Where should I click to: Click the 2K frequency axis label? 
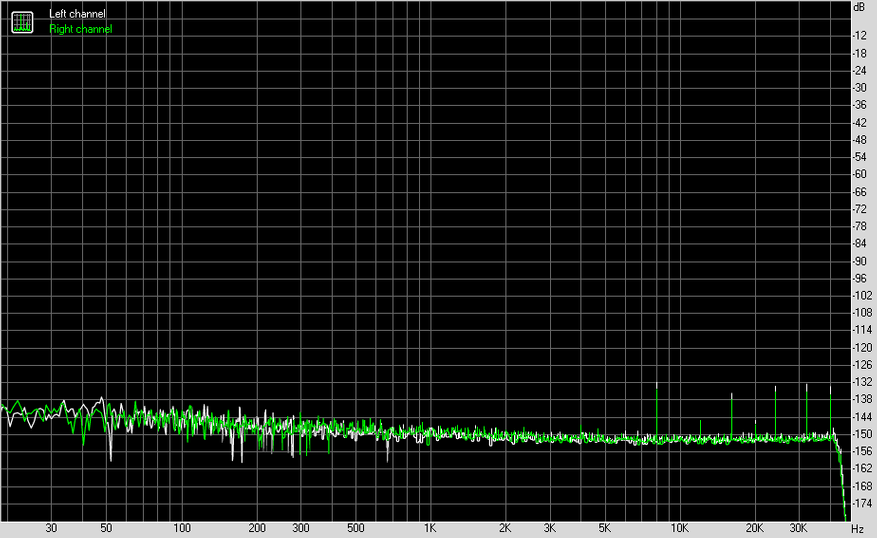click(505, 528)
